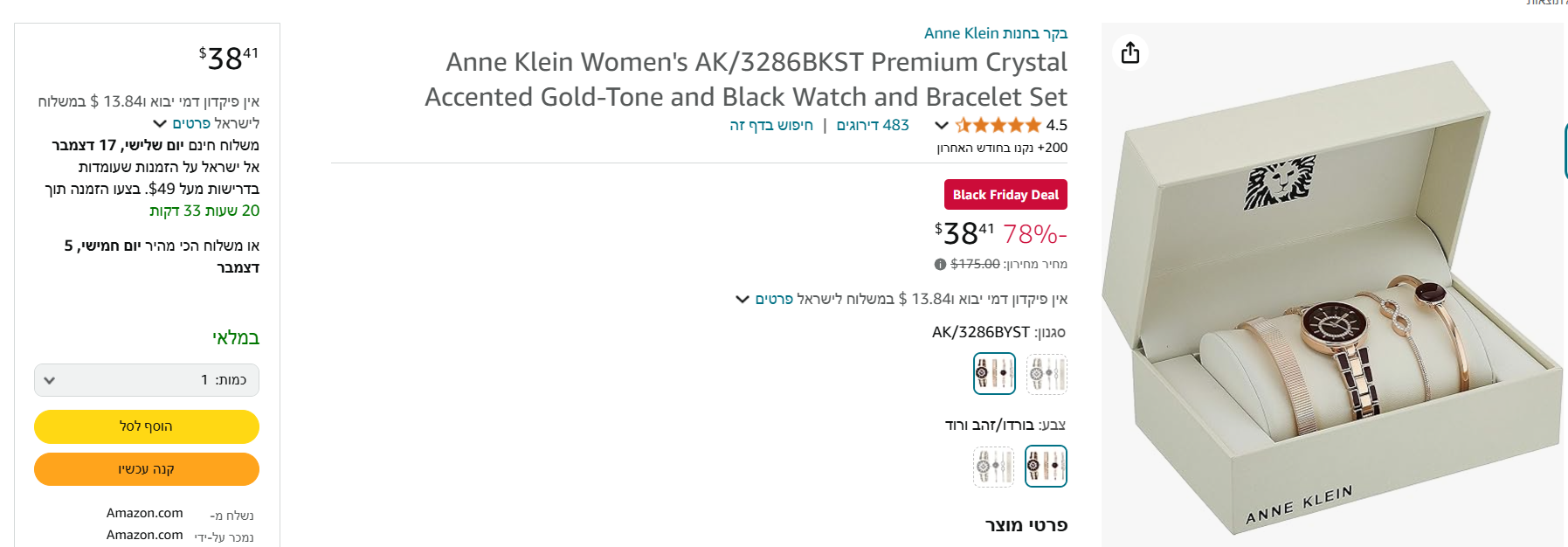
Task: Open the 483 ratings link
Action: 873,125
